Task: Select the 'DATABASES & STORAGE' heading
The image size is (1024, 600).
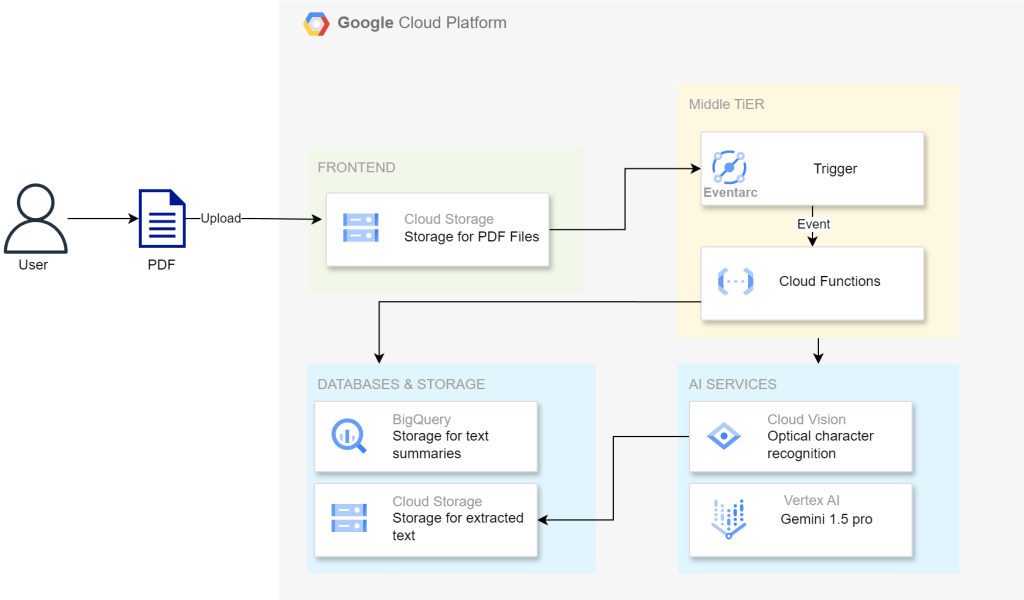Action: [401, 385]
